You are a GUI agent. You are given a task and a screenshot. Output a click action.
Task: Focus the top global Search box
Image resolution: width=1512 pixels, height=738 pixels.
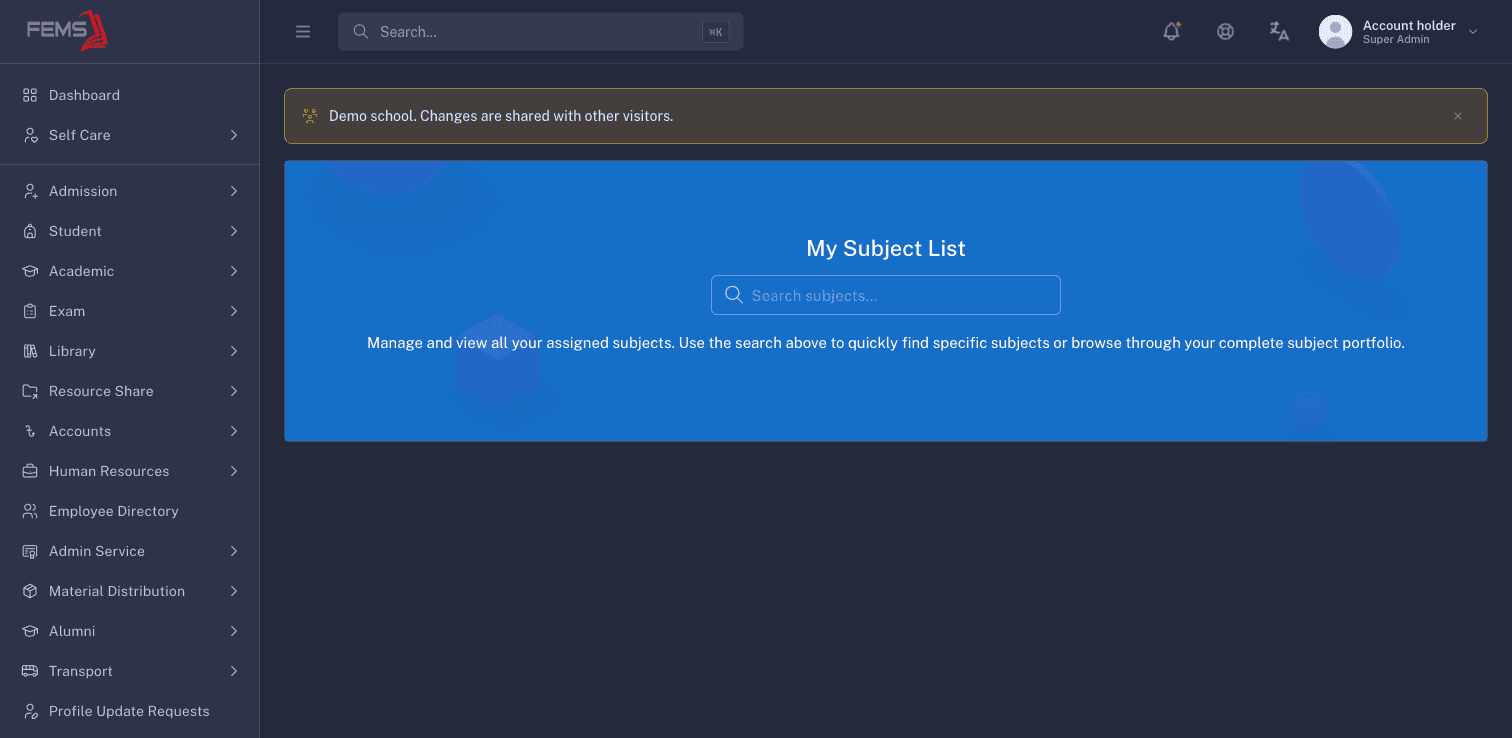tap(541, 32)
